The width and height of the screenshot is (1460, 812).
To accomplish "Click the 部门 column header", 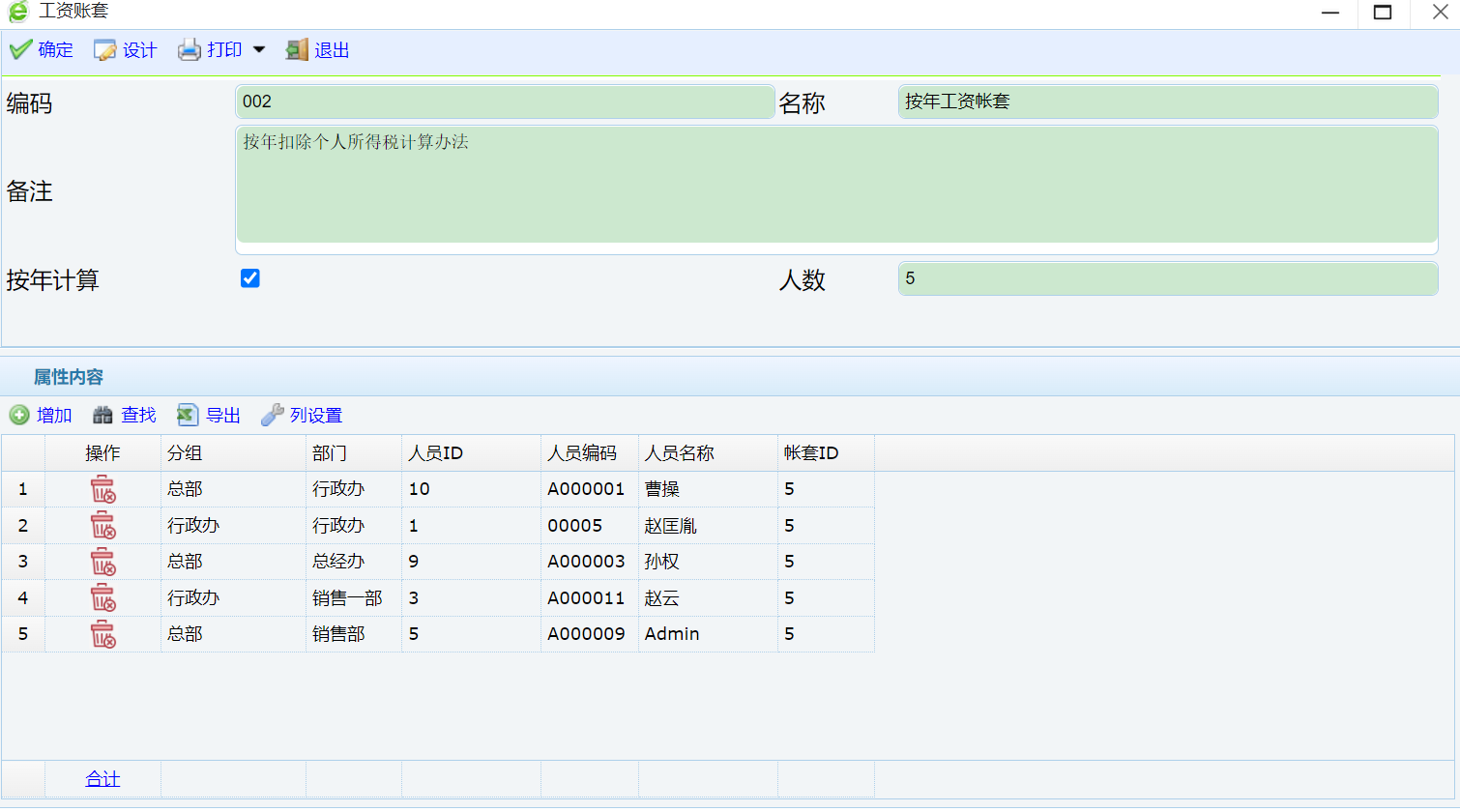I will 330,452.
